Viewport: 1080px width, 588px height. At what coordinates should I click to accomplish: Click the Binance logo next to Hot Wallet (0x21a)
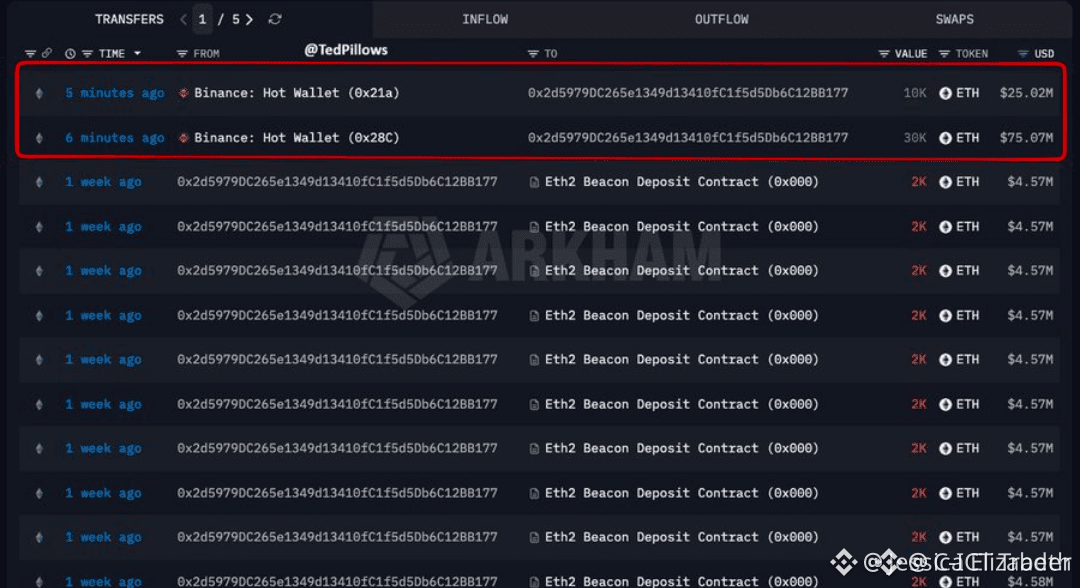tap(183, 93)
